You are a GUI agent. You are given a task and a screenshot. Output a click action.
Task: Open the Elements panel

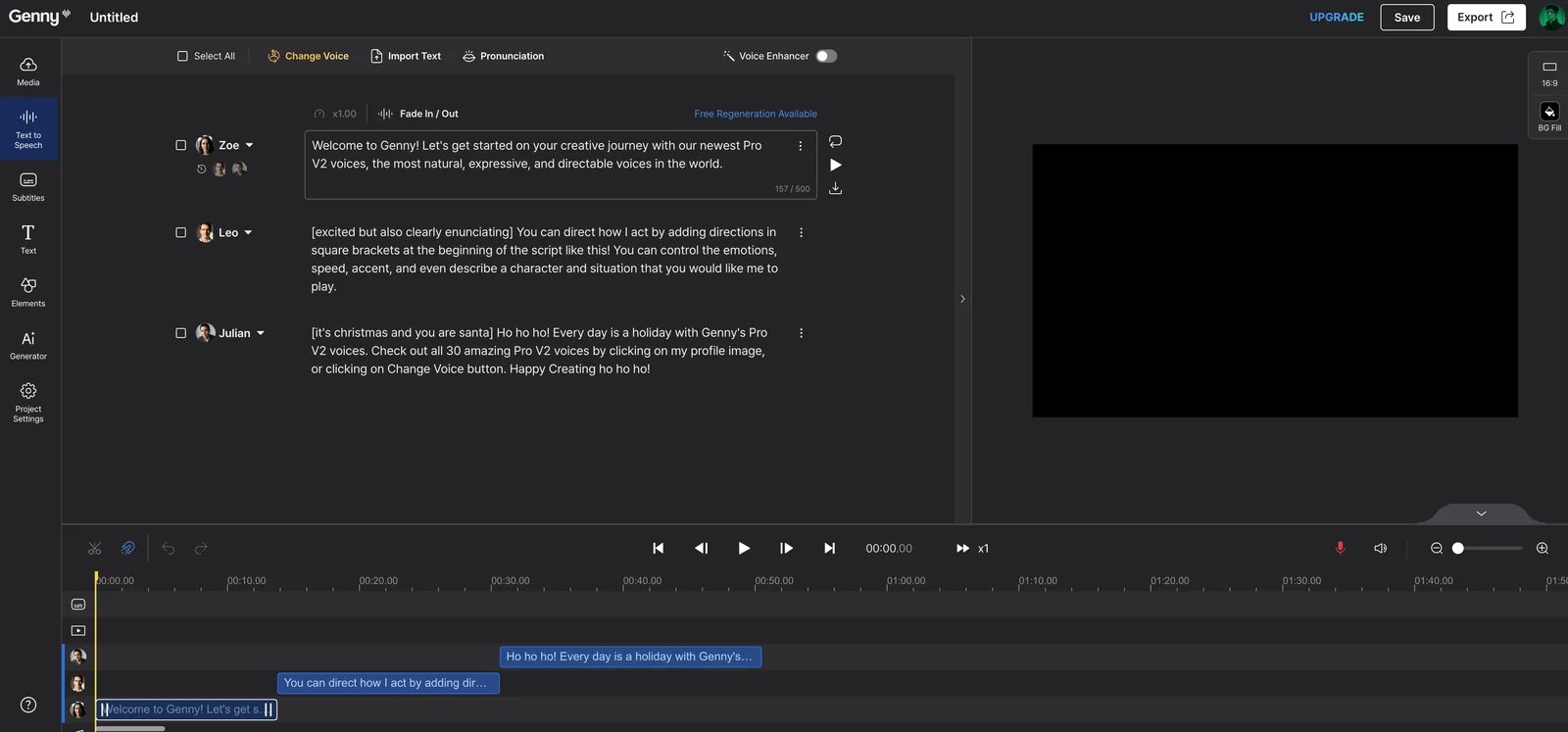click(28, 292)
